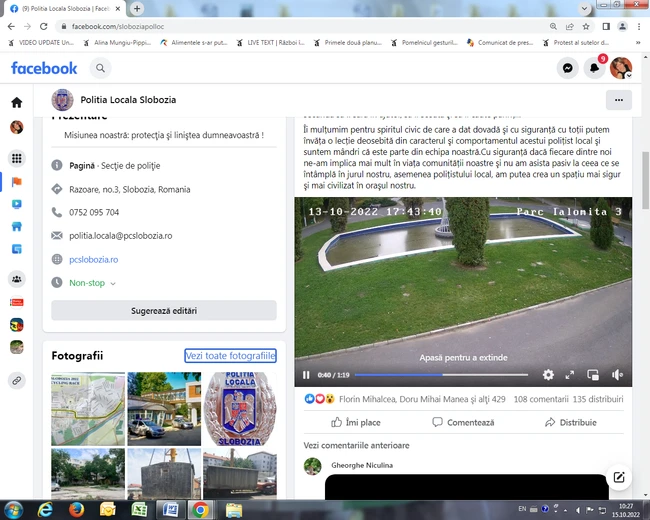View reactions from Florin Mihalcea and others
650x520 pixels.
click(422, 399)
